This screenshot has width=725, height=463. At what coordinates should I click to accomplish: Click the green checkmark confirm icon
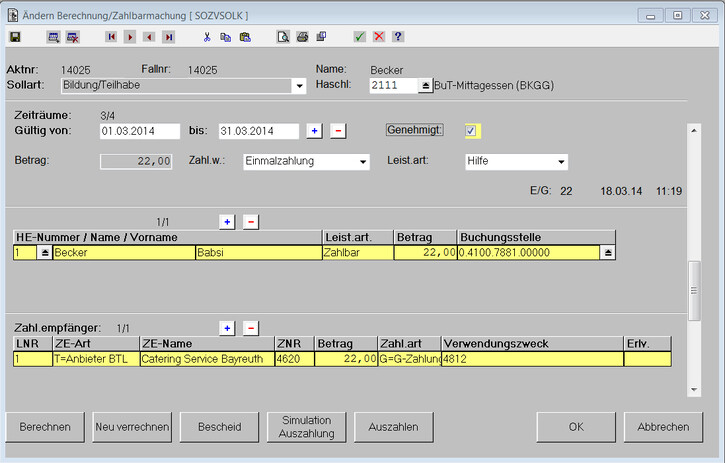359,37
